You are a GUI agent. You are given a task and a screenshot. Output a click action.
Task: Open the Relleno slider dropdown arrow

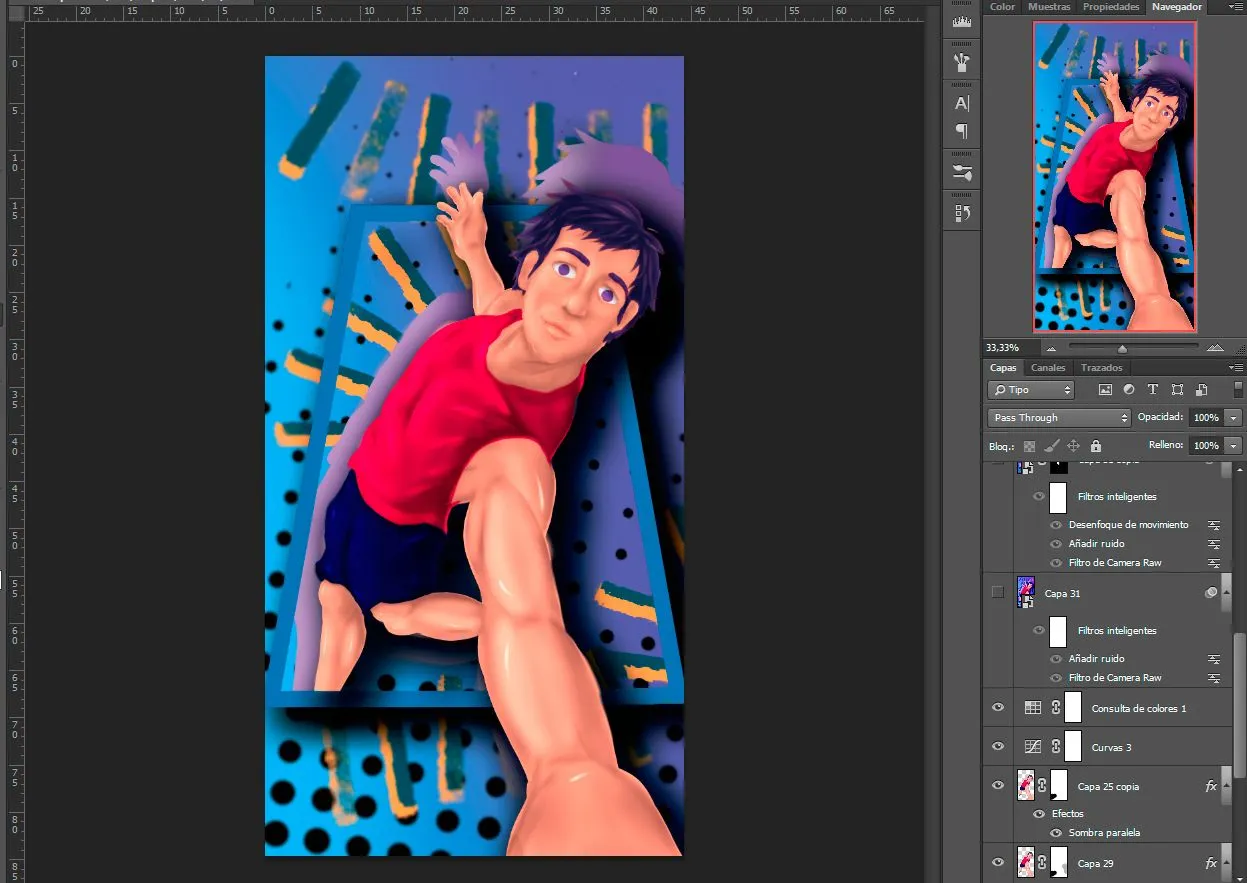1234,446
